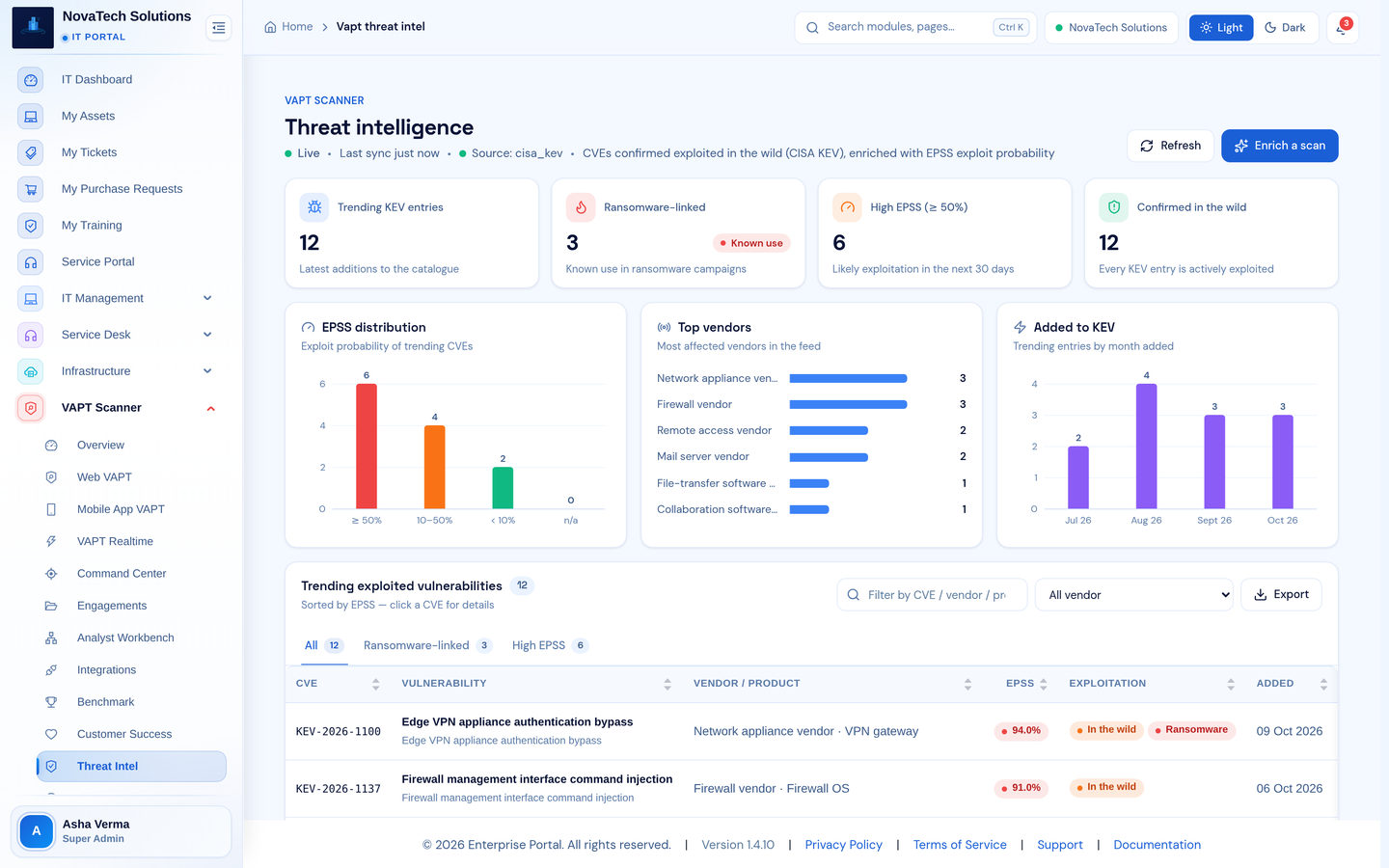Image resolution: width=1389 pixels, height=868 pixels.
Task: Open the notifications bell icon
Action: click(x=1342, y=28)
